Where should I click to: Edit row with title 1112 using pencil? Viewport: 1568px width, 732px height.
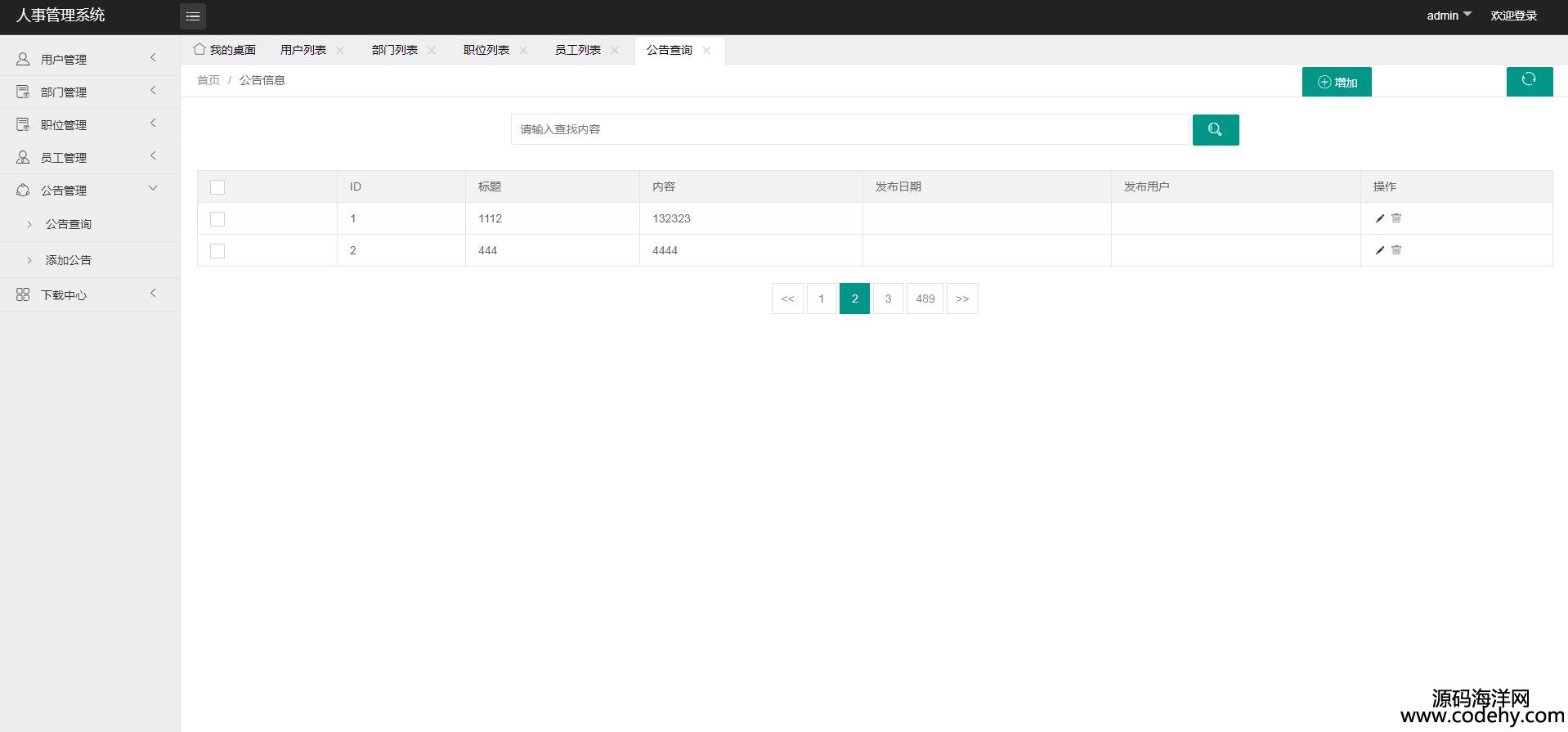(x=1380, y=218)
